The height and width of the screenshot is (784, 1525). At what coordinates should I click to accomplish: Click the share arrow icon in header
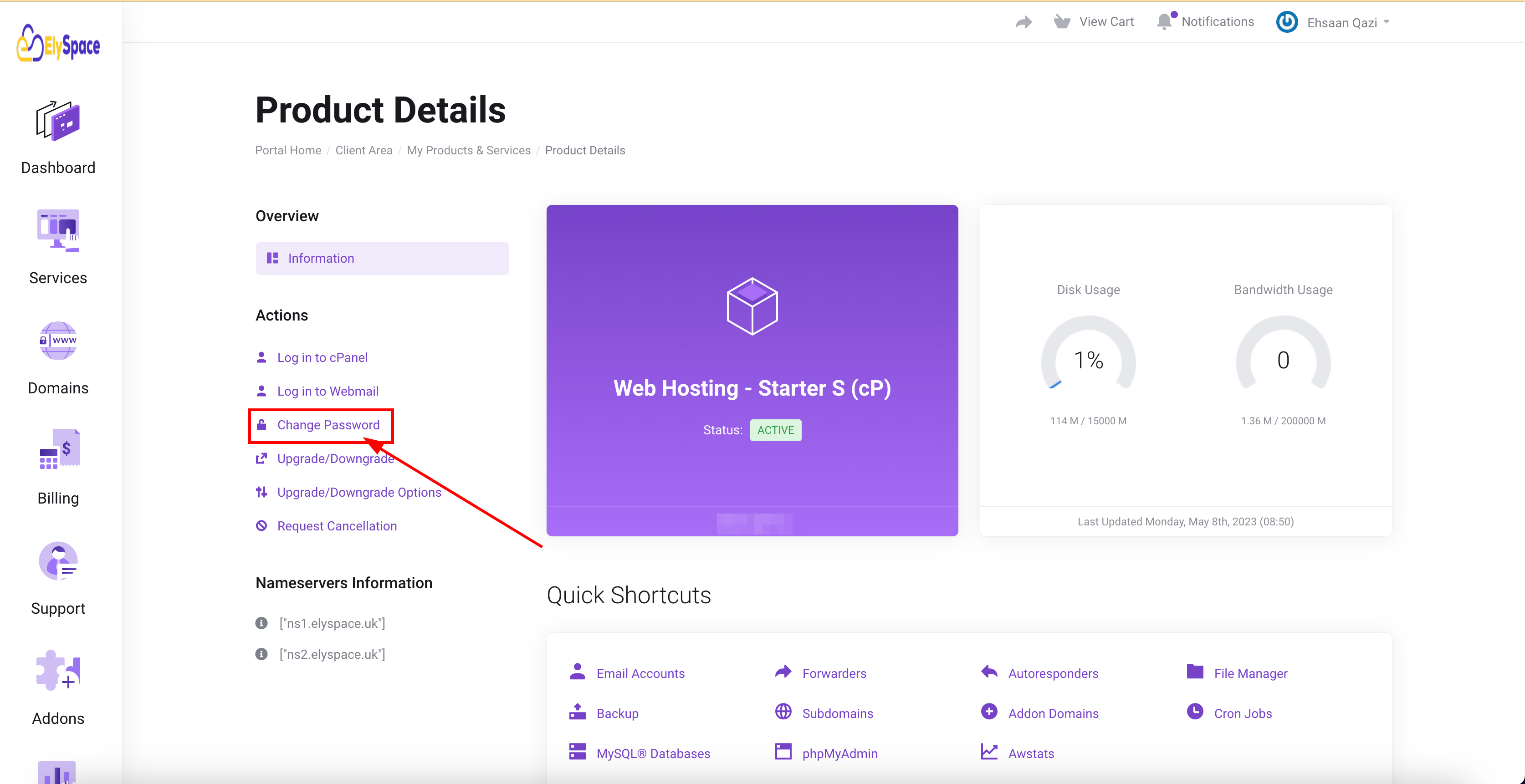(x=1023, y=22)
